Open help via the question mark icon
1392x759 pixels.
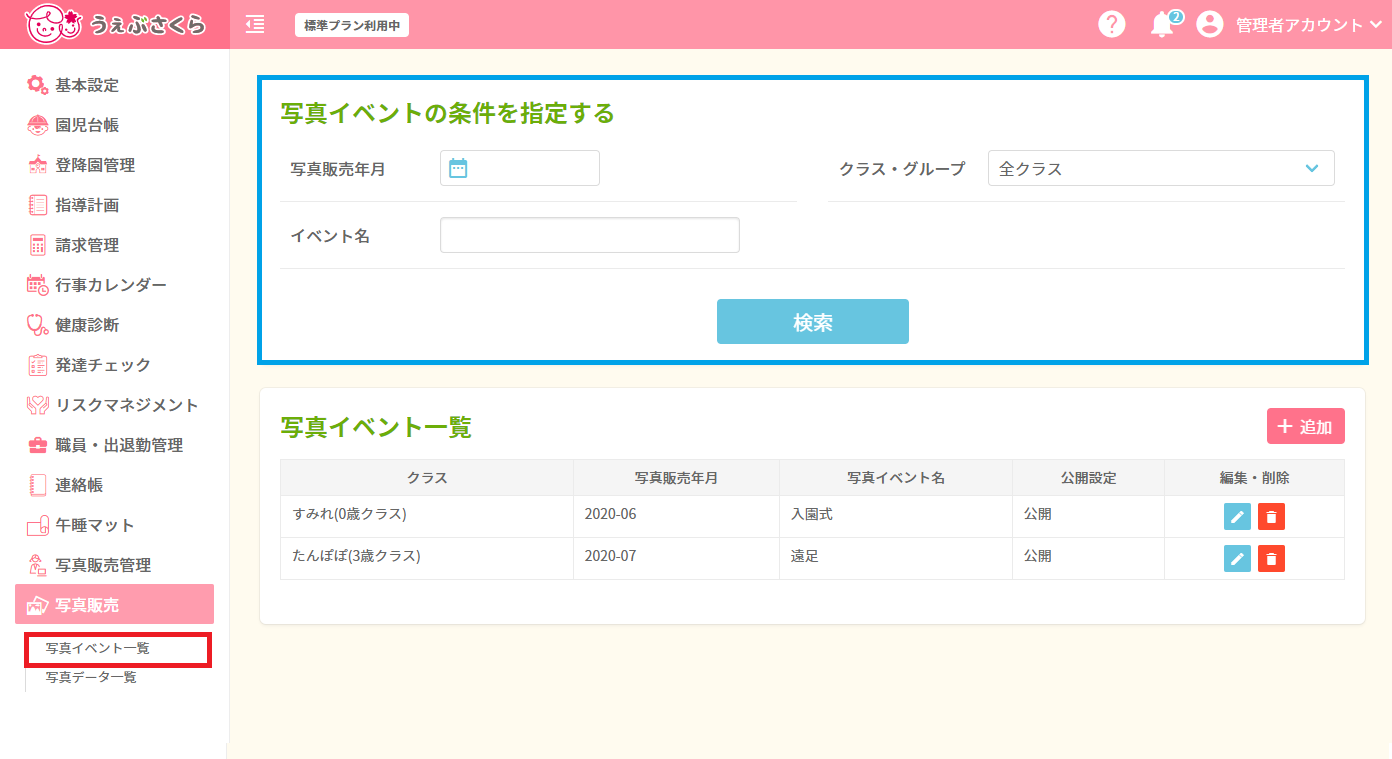1112,25
